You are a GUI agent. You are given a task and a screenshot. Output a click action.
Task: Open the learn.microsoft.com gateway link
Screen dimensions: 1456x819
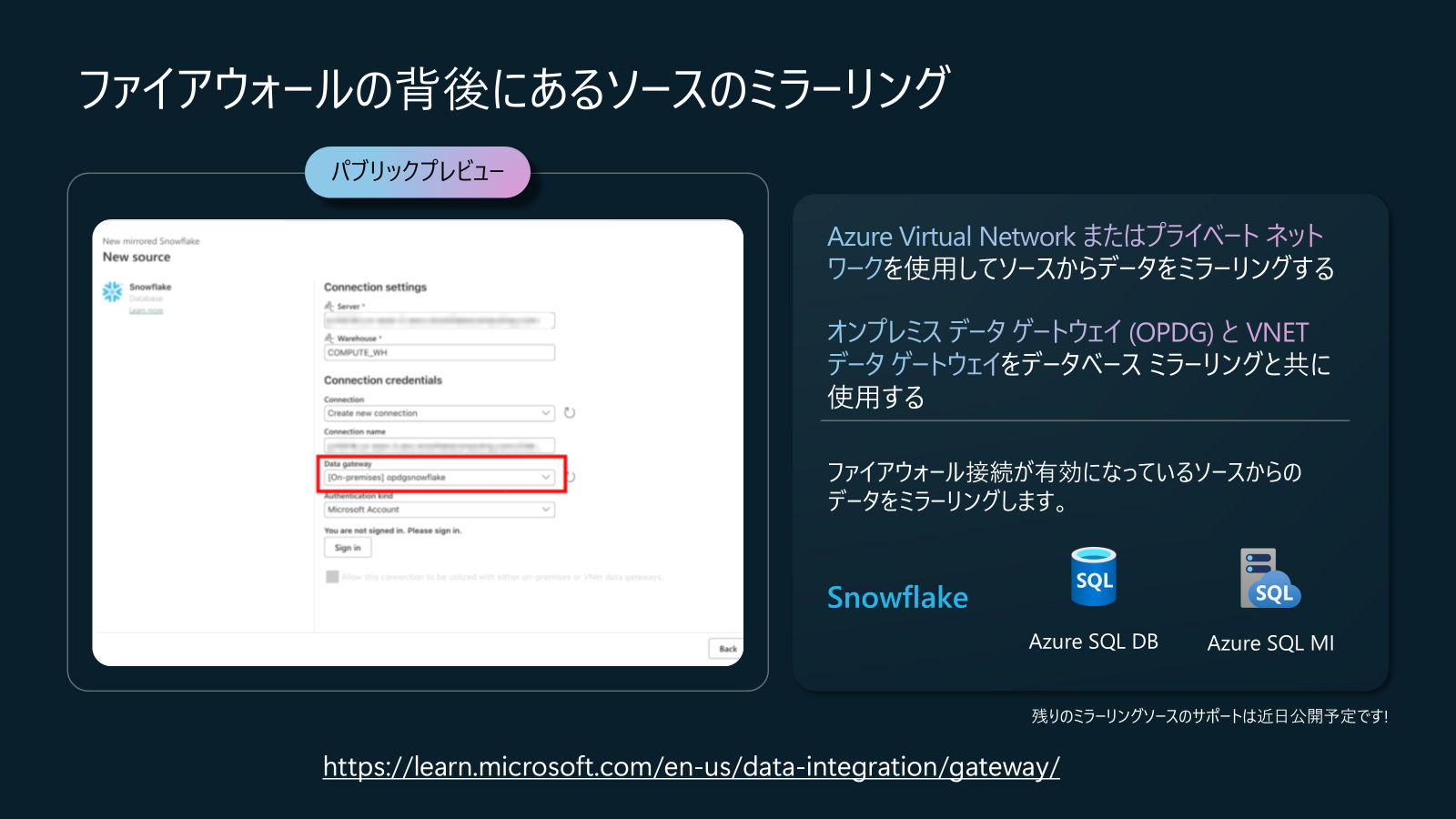click(x=692, y=767)
